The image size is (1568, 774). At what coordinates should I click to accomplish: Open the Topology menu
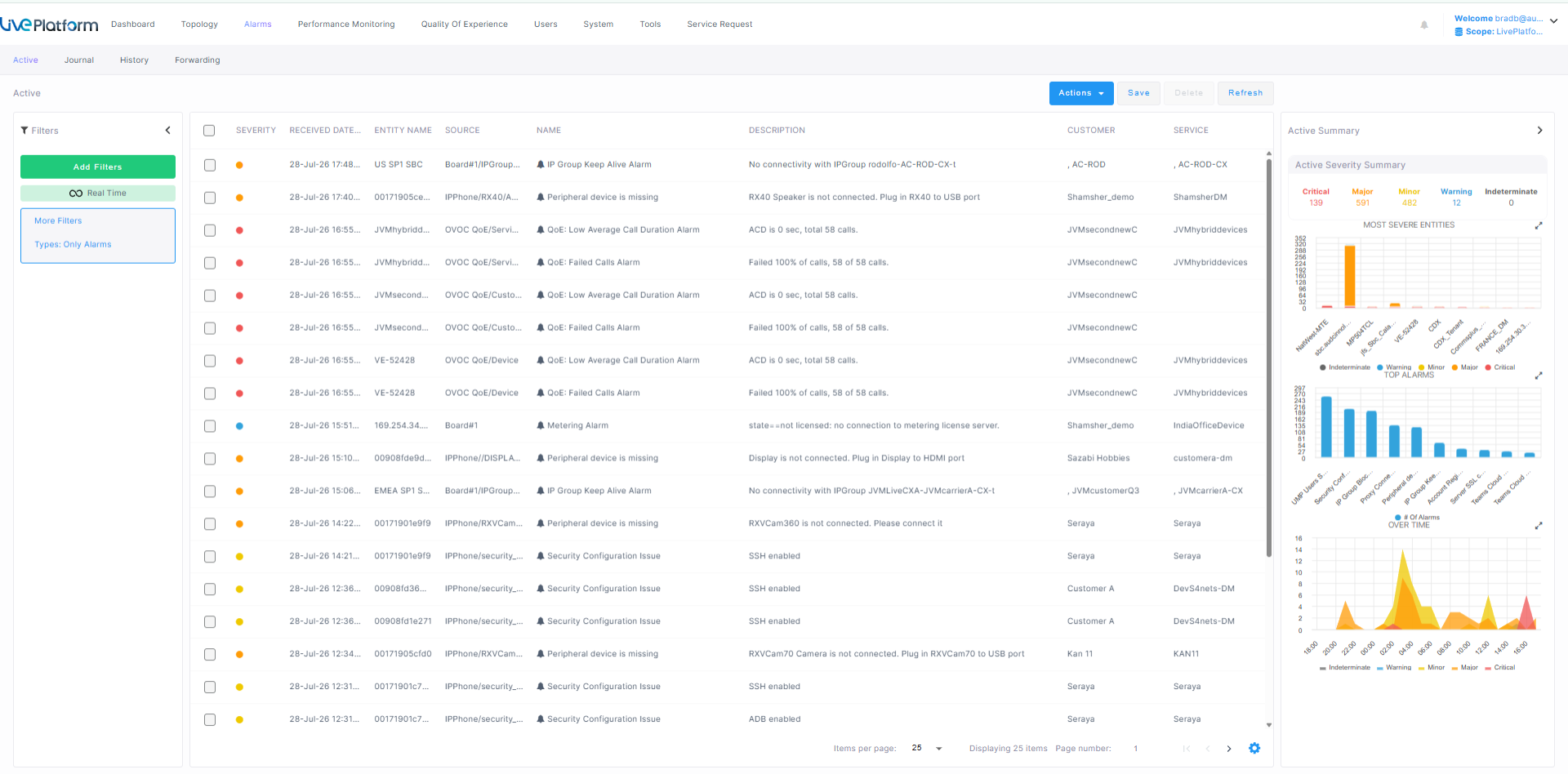point(199,24)
